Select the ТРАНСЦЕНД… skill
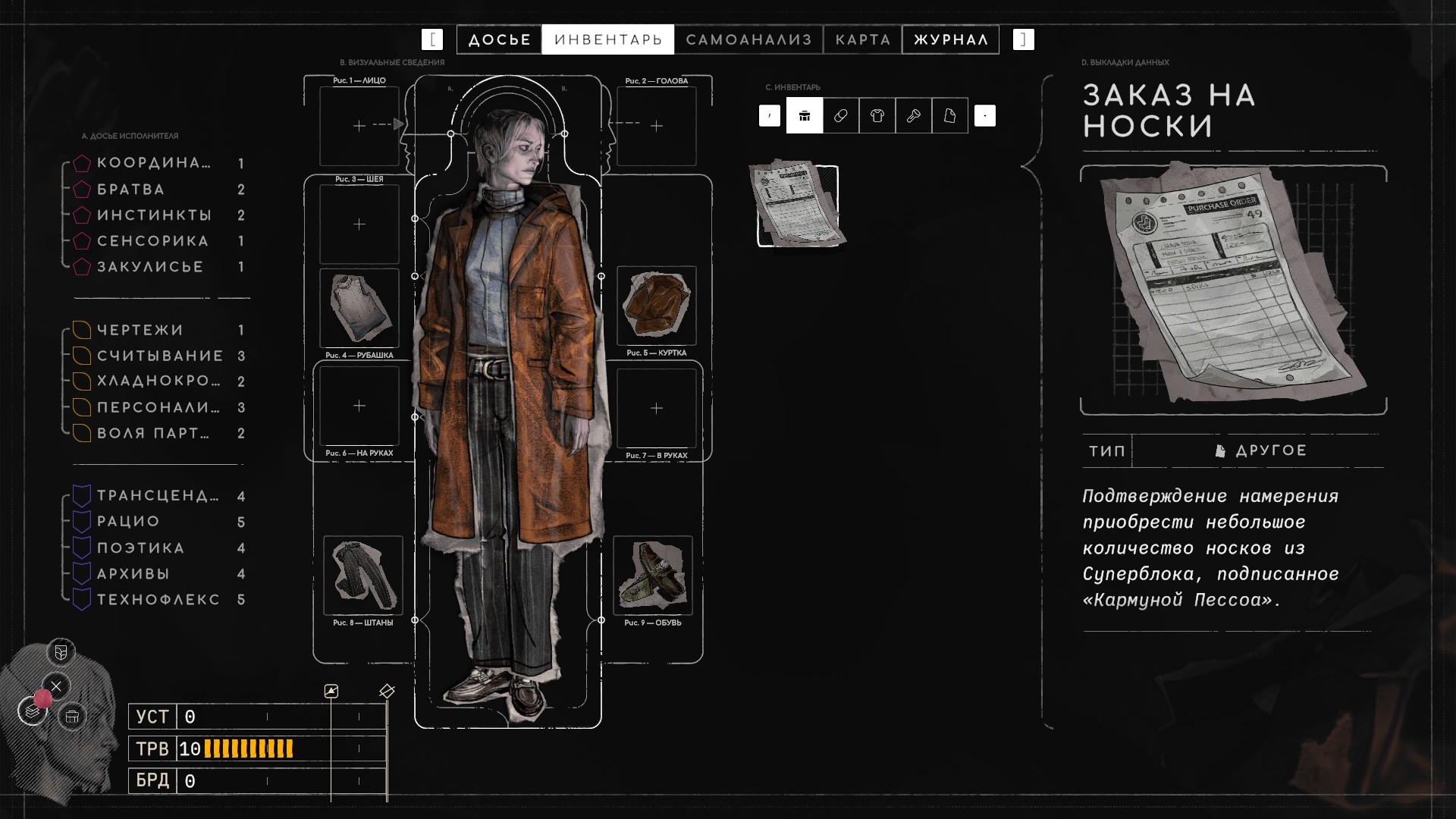 point(159,496)
